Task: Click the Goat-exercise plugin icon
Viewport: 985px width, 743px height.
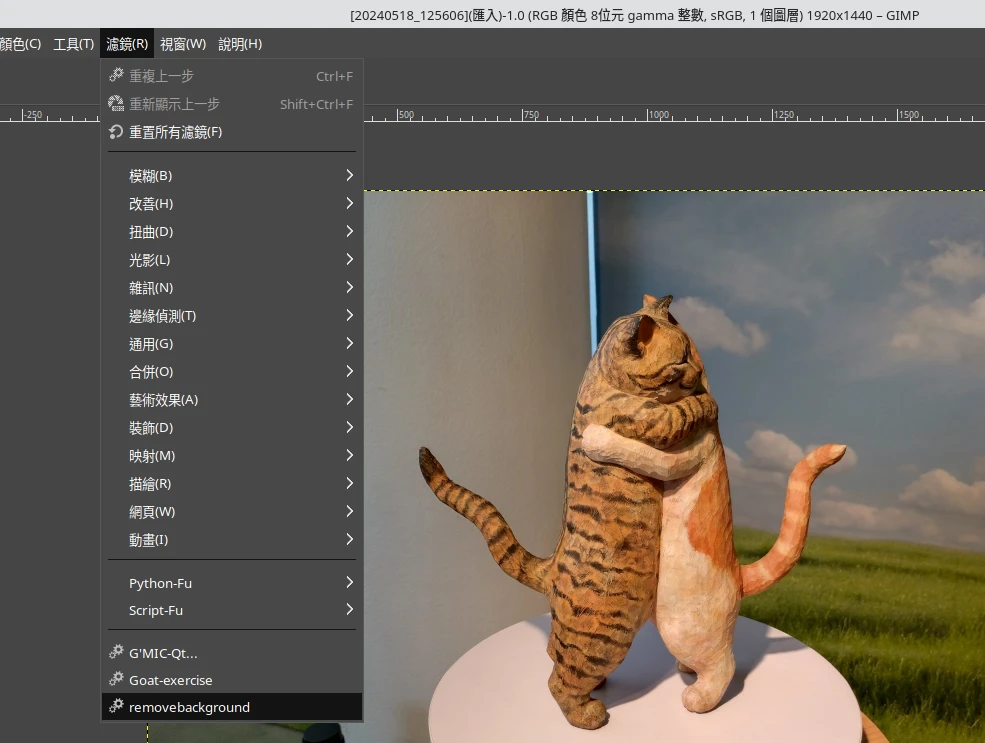Action: [x=116, y=680]
